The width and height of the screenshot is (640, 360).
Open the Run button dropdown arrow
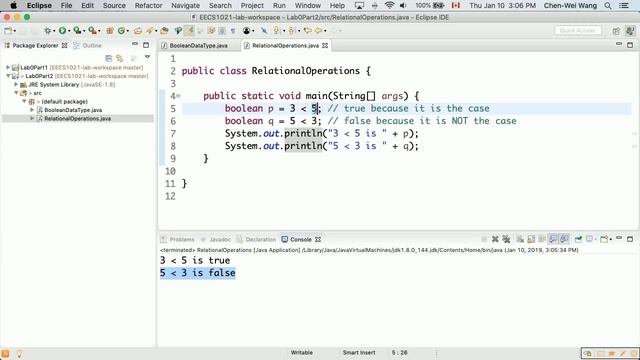pos(69,31)
